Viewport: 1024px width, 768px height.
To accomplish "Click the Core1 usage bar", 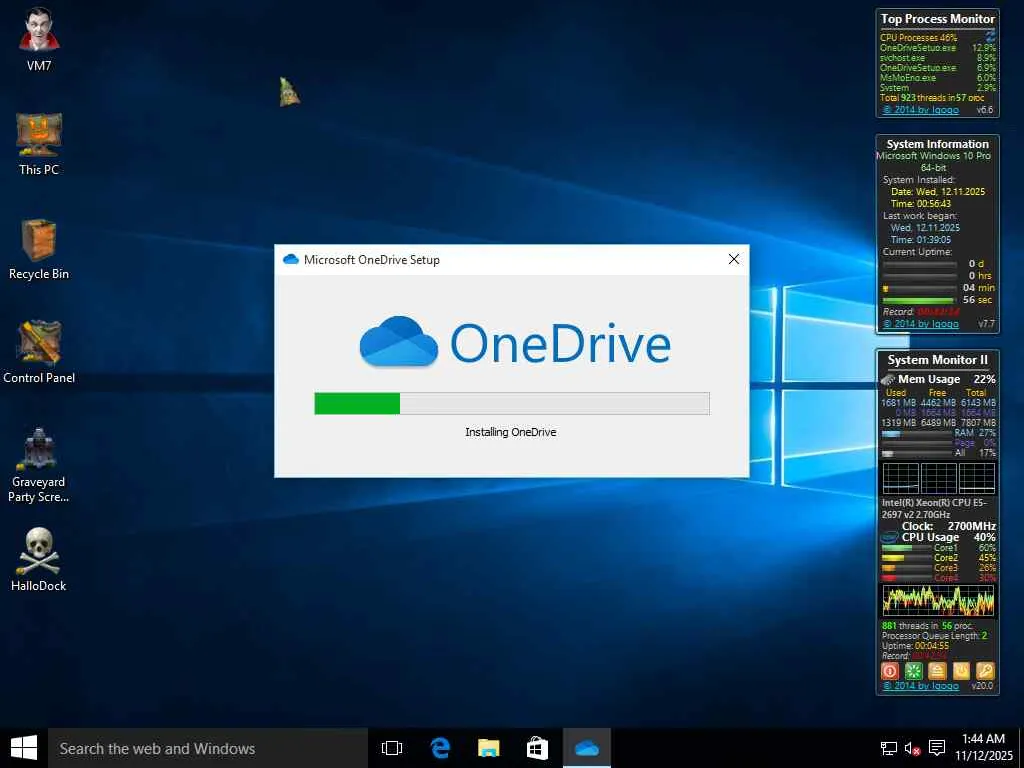I will click(x=906, y=549).
